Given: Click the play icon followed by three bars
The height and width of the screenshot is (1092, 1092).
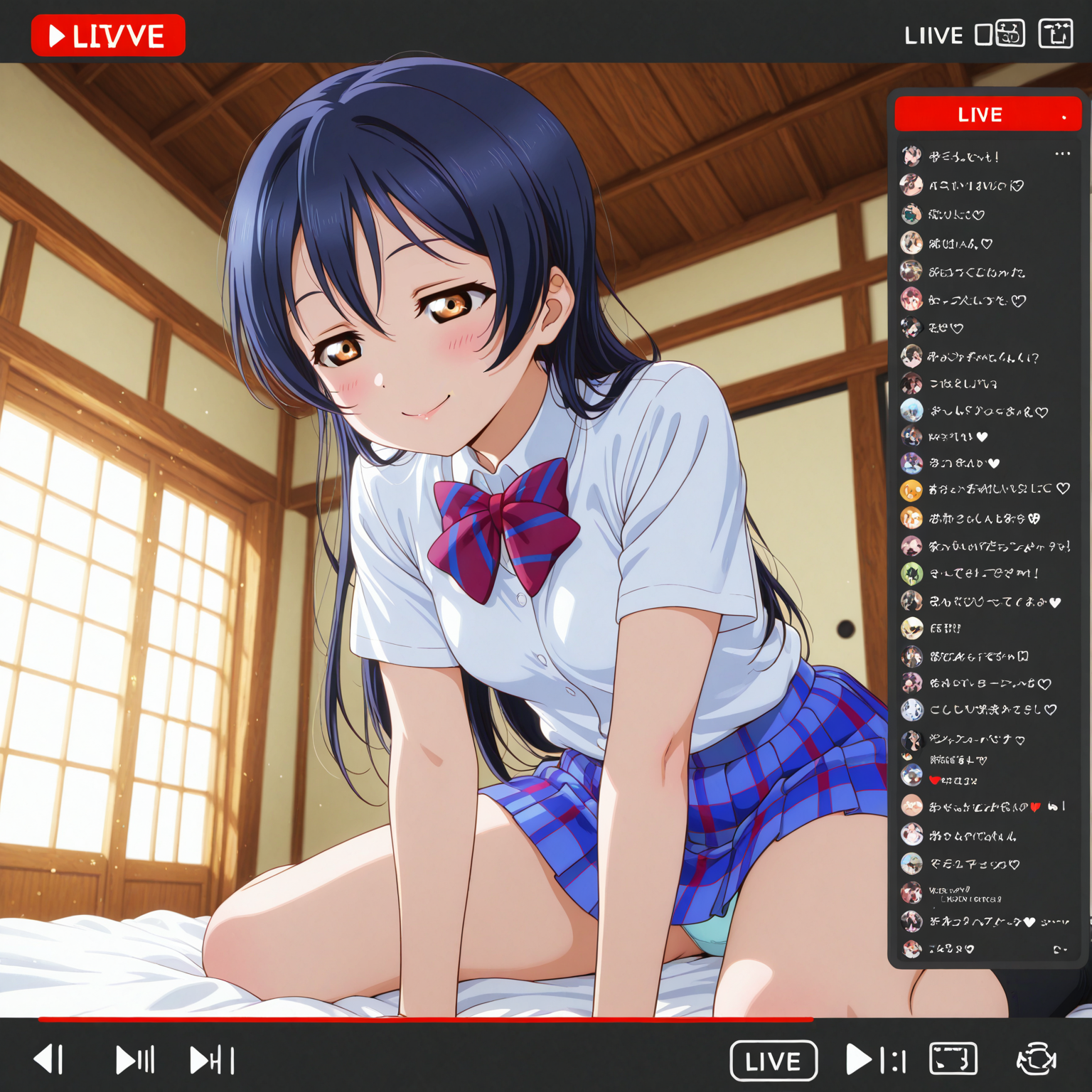Looking at the screenshot, I should (135, 1059).
